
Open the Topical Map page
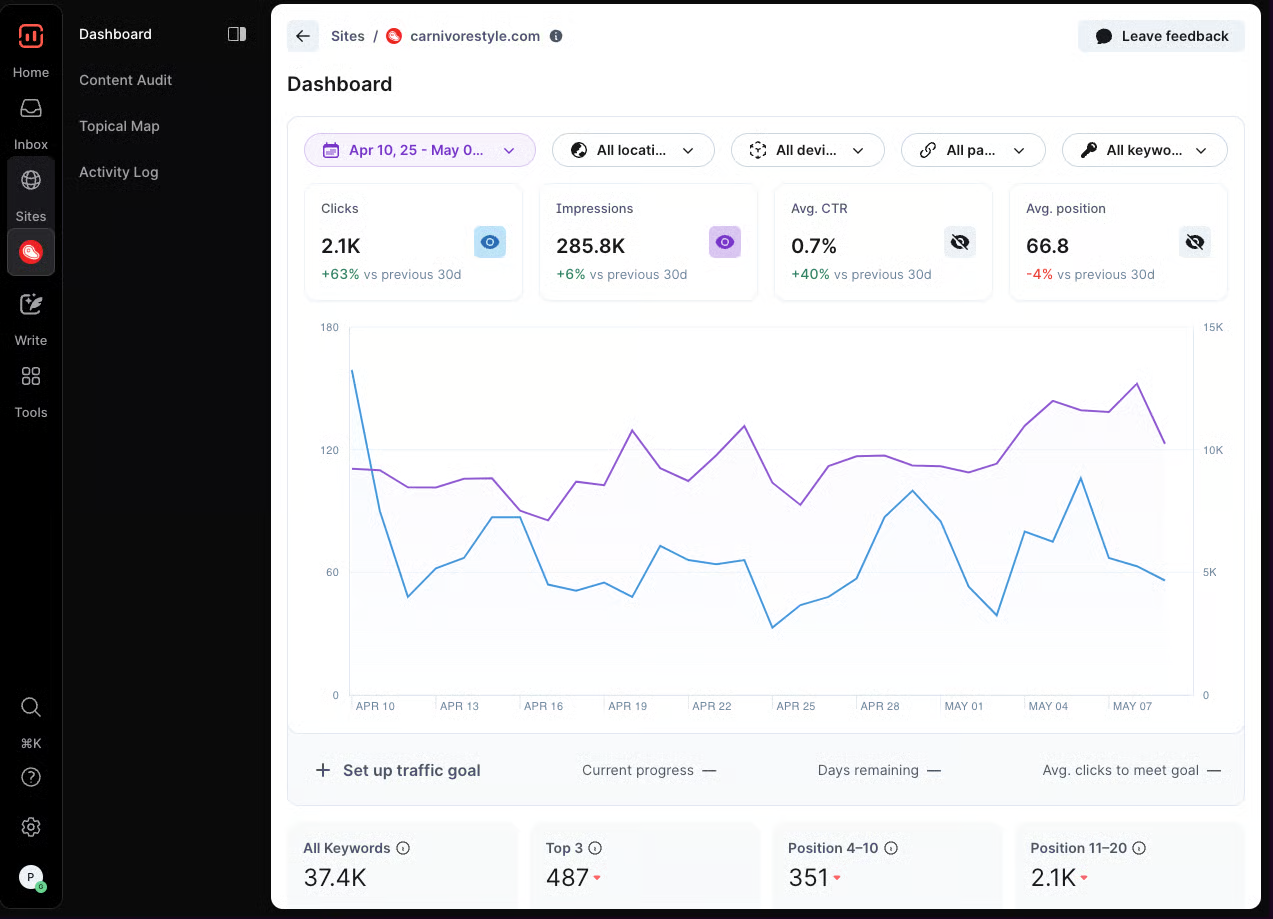click(x=119, y=126)
